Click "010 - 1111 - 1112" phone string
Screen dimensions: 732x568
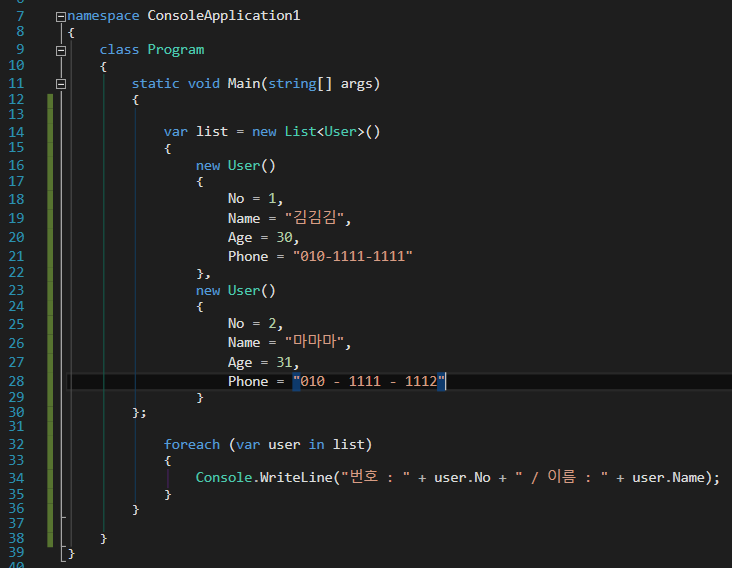click(369, 381)
